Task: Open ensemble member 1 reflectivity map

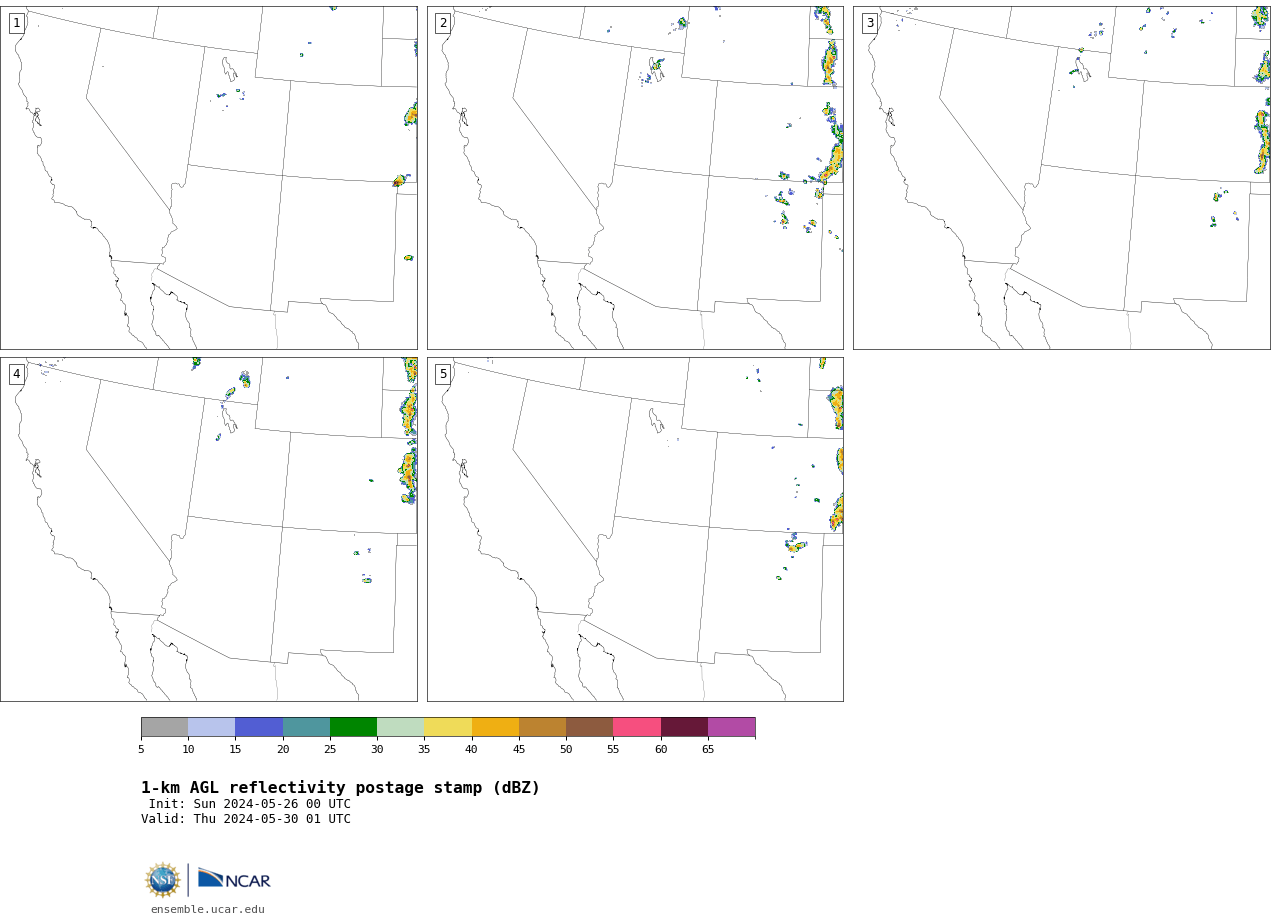Action: [x=208, y=178]
